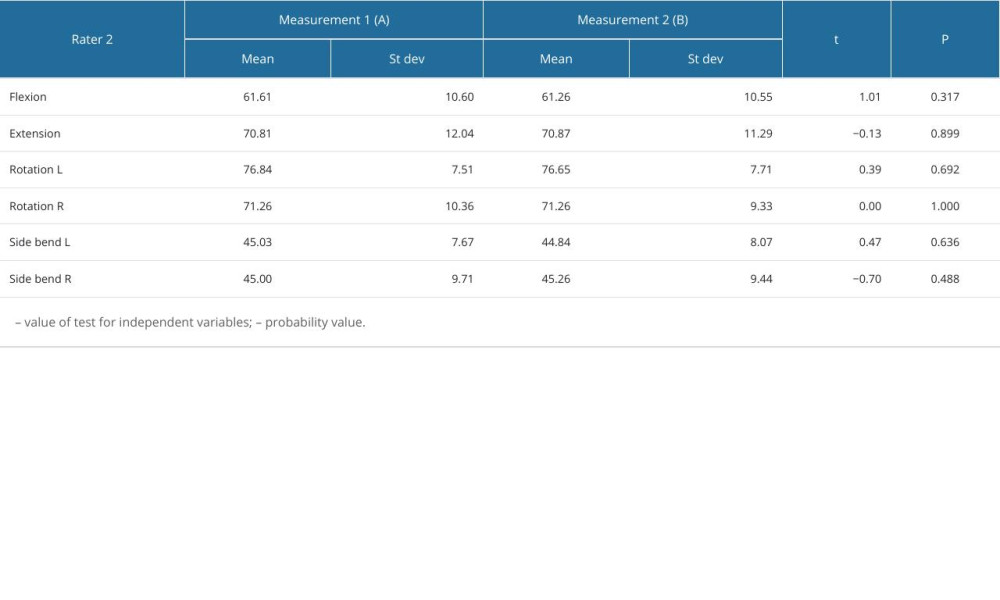Click St dev header under Measurement 2 (B)
The width and height of the screenshot is (1000, 600).
pyautogui.click(x=705, y=59)
